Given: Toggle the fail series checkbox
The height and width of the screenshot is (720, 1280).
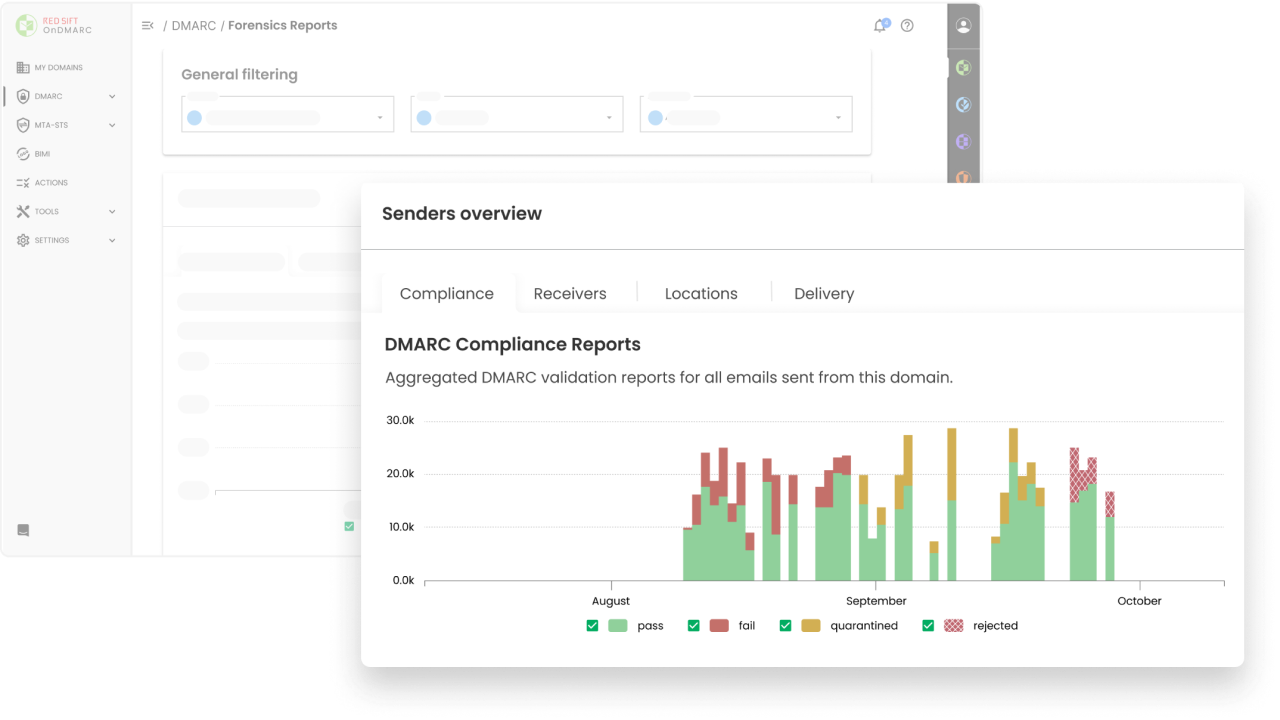Looking at the screenshot, I should coord(693,626).
